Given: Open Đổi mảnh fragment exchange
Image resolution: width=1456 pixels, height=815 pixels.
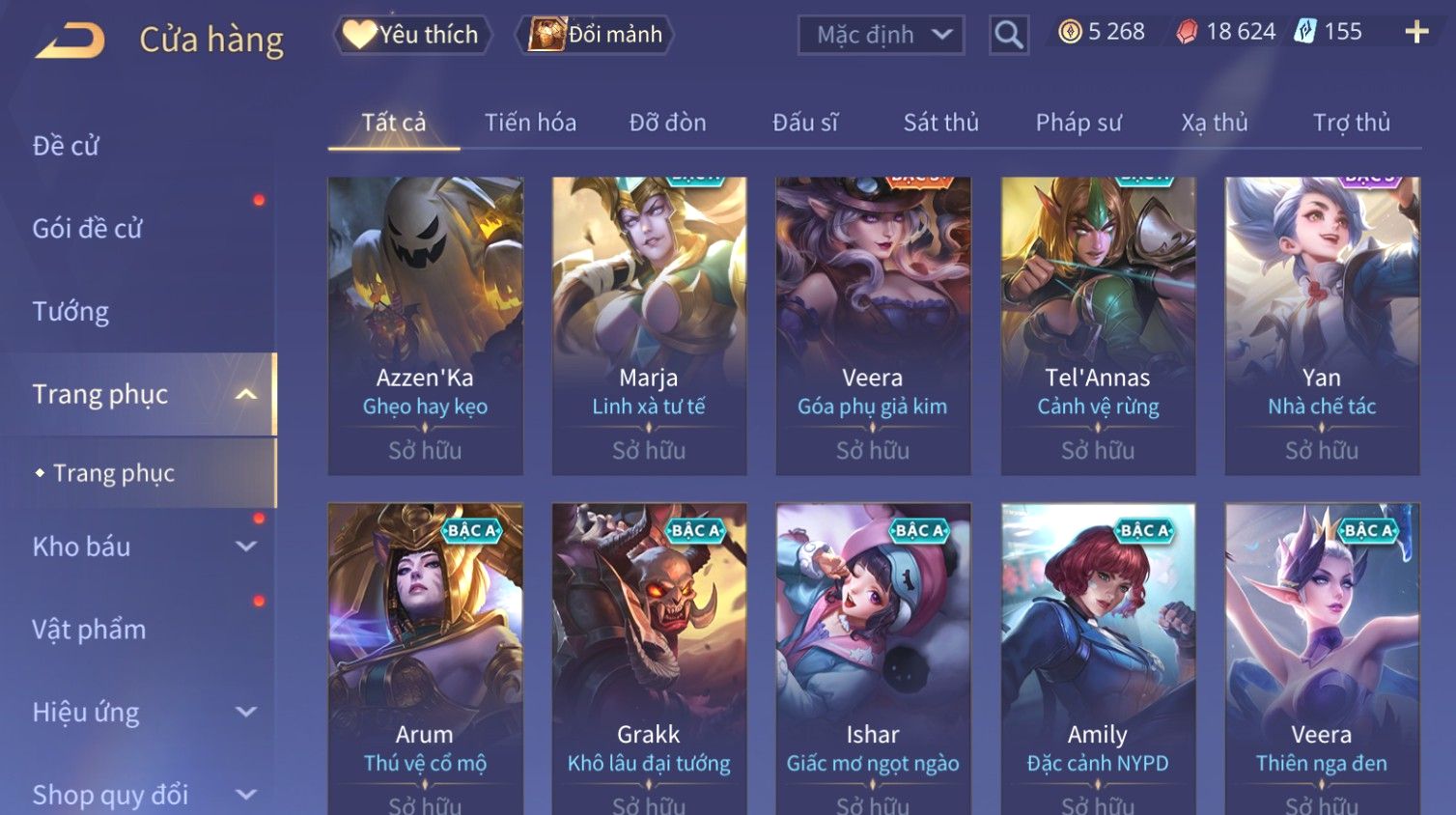Looking at the screenshot, I should click(x=595, y=35).
